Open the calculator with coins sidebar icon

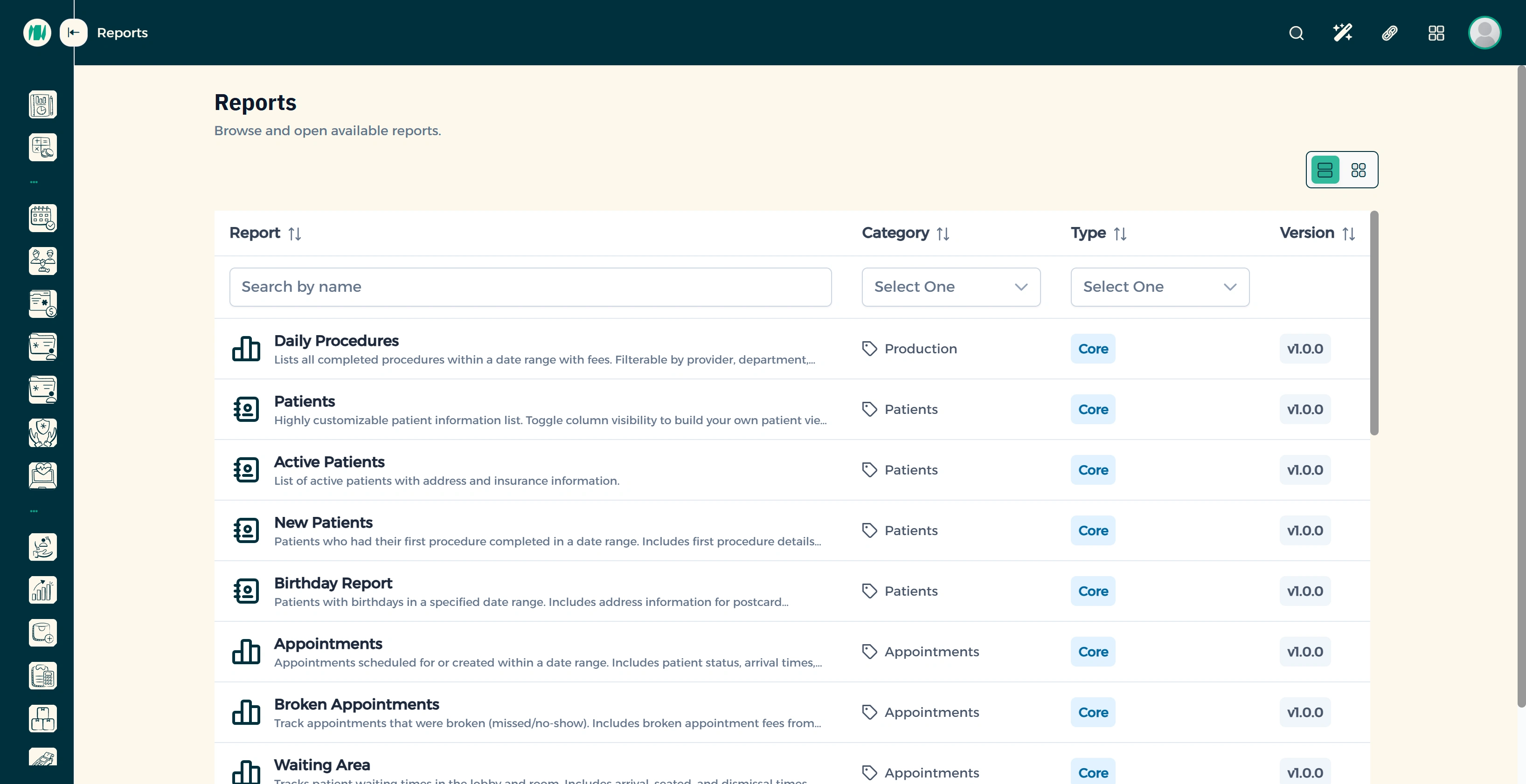point(42,147)
